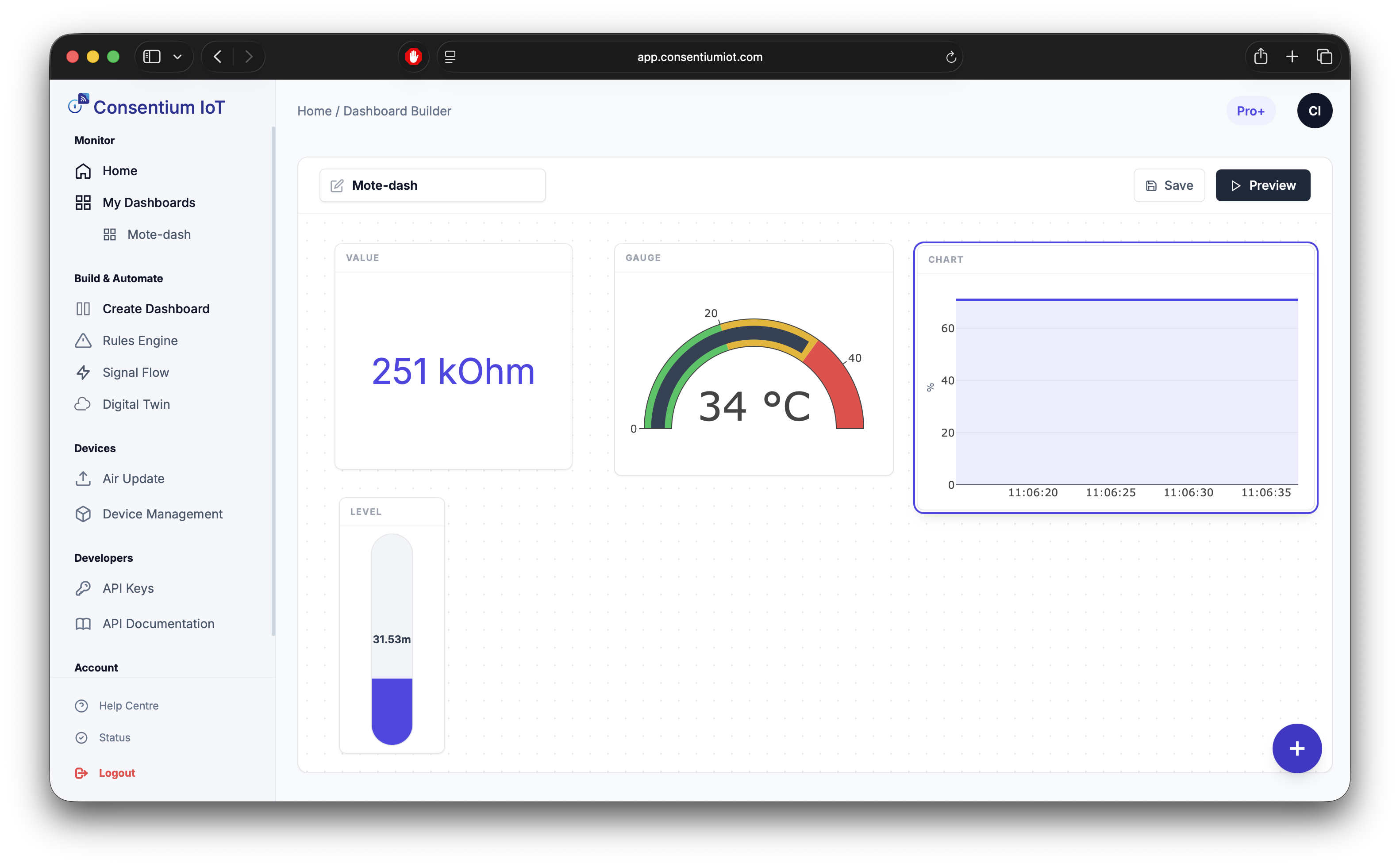Open new tab with plus icon
1400x867 pixels.
click(1292, 56)
